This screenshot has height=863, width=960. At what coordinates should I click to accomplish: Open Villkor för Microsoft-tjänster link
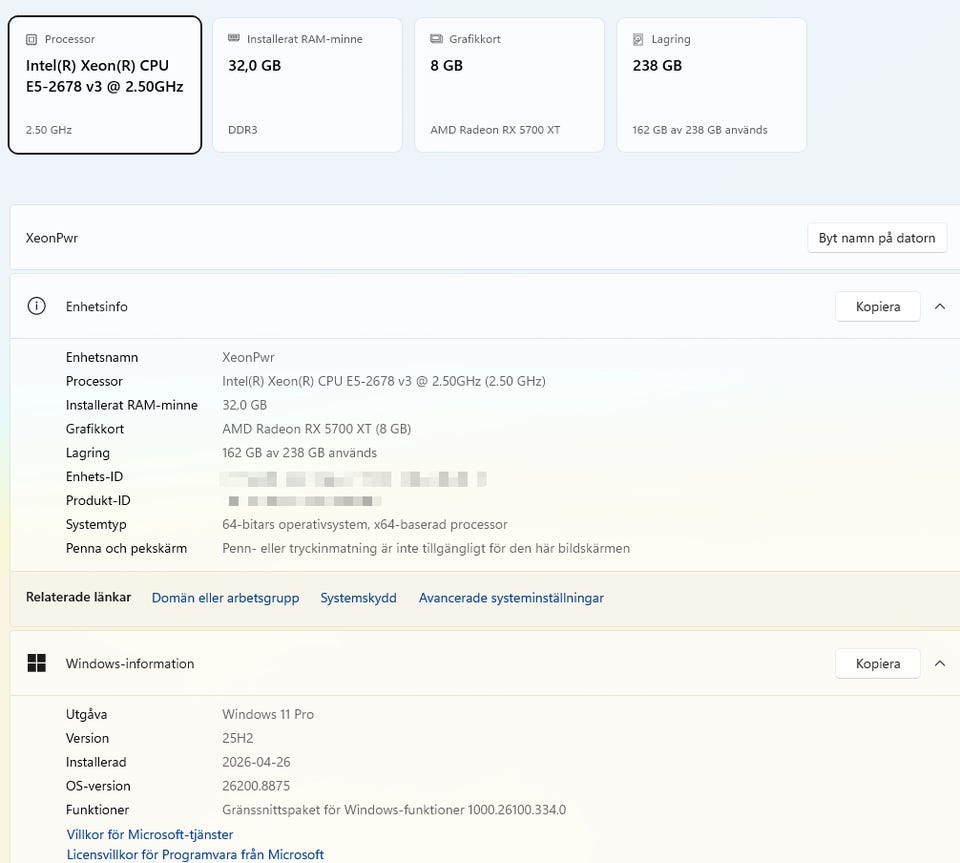[x=150, y=834]
